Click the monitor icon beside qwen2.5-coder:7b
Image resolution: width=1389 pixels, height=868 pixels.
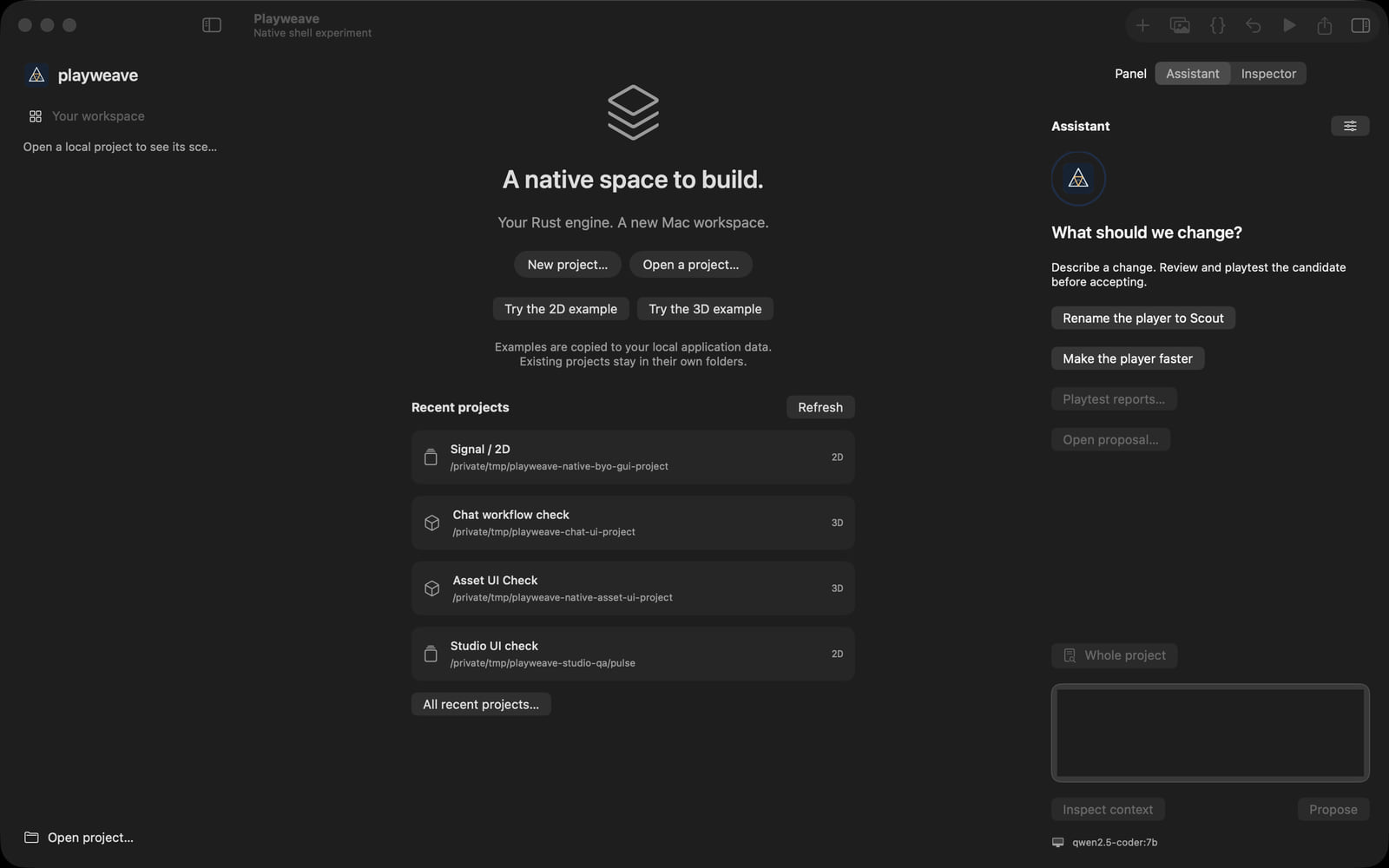click(x=1057, y=842)
